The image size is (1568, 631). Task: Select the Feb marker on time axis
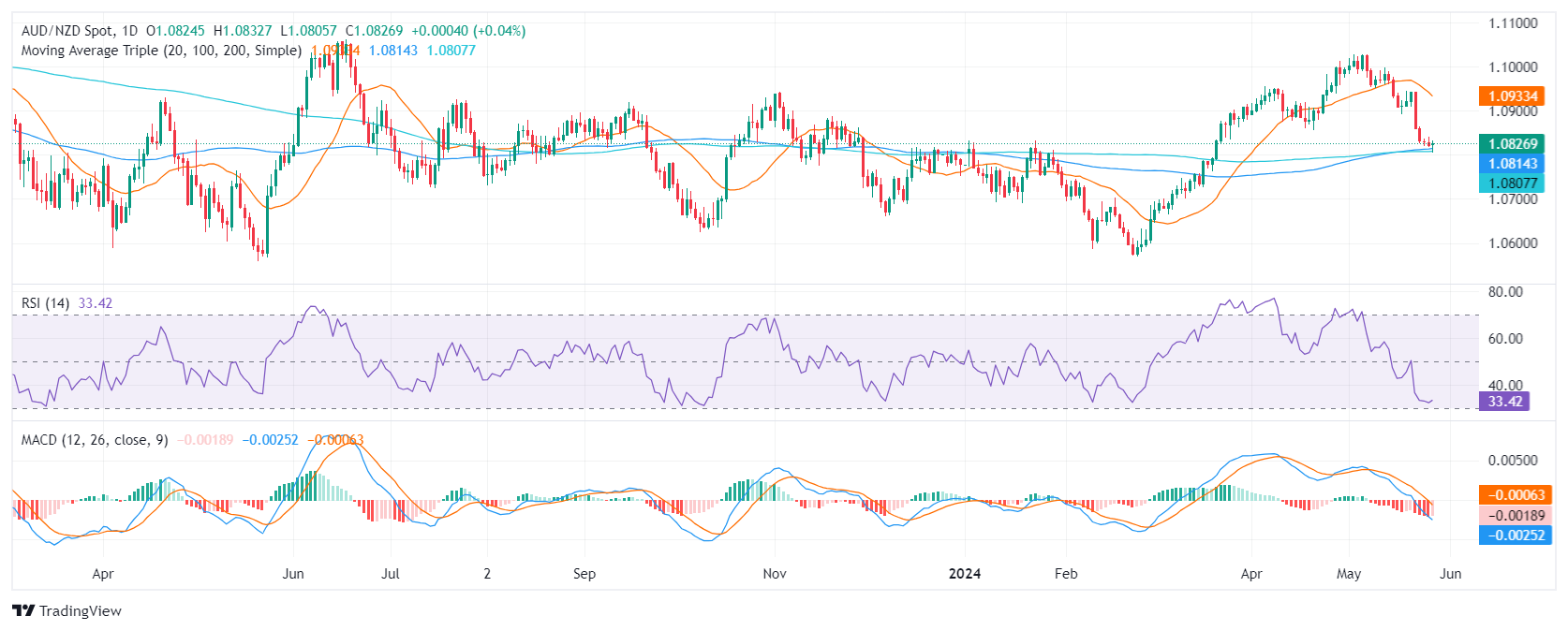[1066, 574]
